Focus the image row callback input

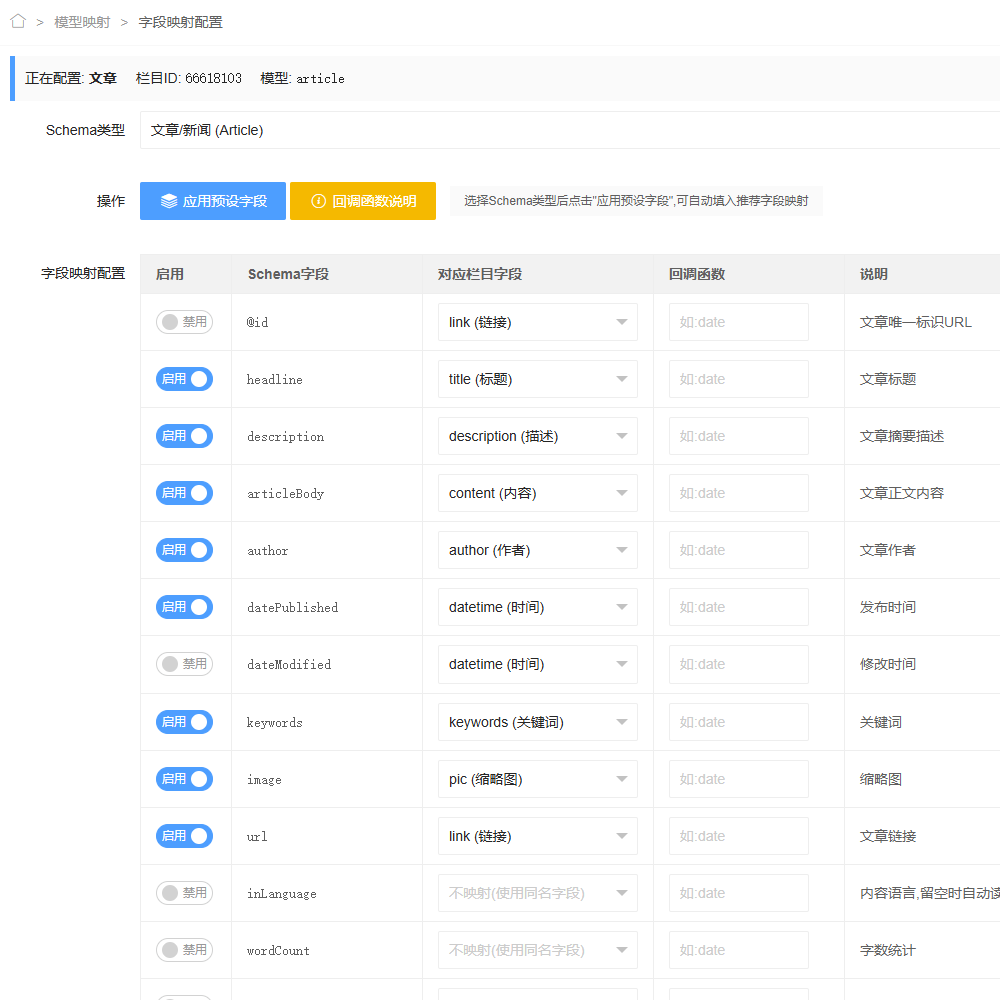(x=739, y=779)
